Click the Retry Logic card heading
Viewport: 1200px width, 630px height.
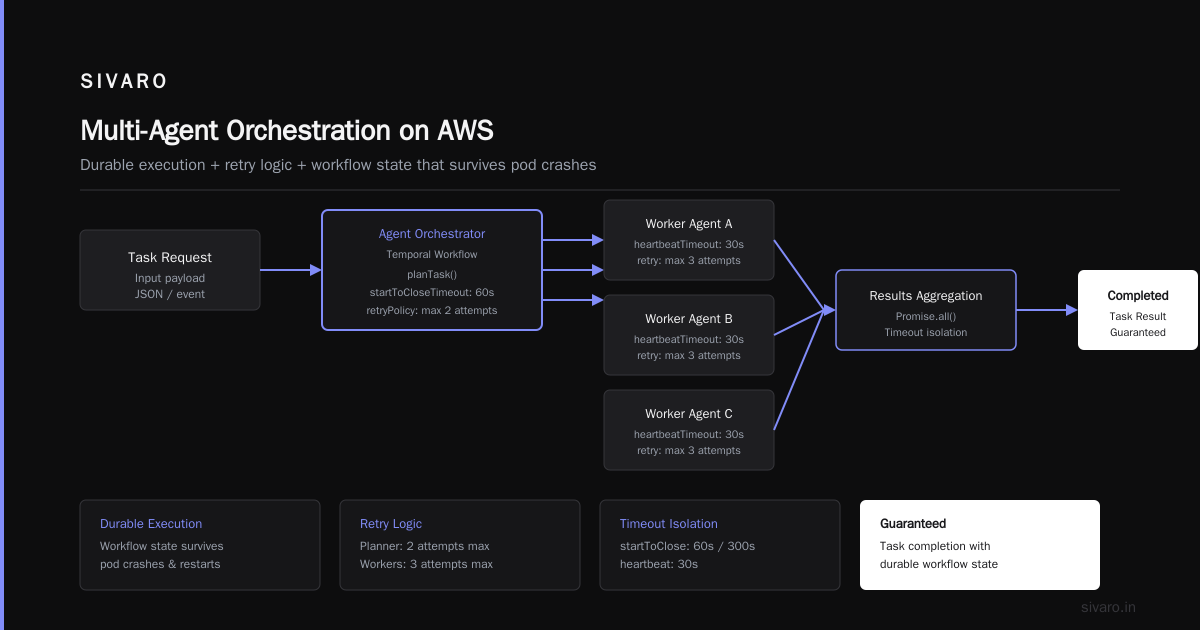[x=391, y=524]
